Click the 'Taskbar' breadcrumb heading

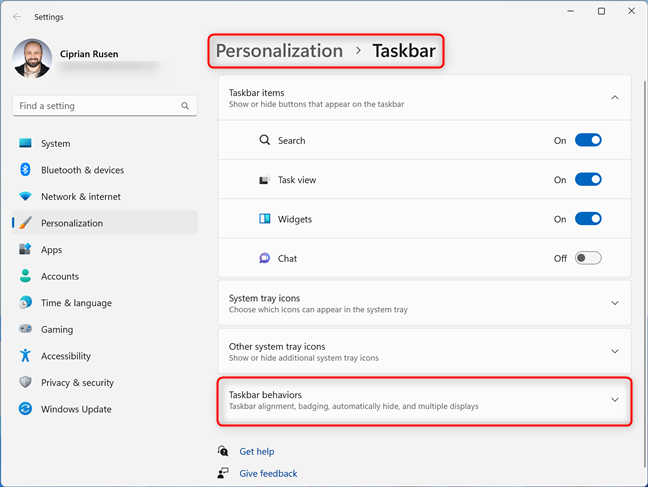[404, 51]
